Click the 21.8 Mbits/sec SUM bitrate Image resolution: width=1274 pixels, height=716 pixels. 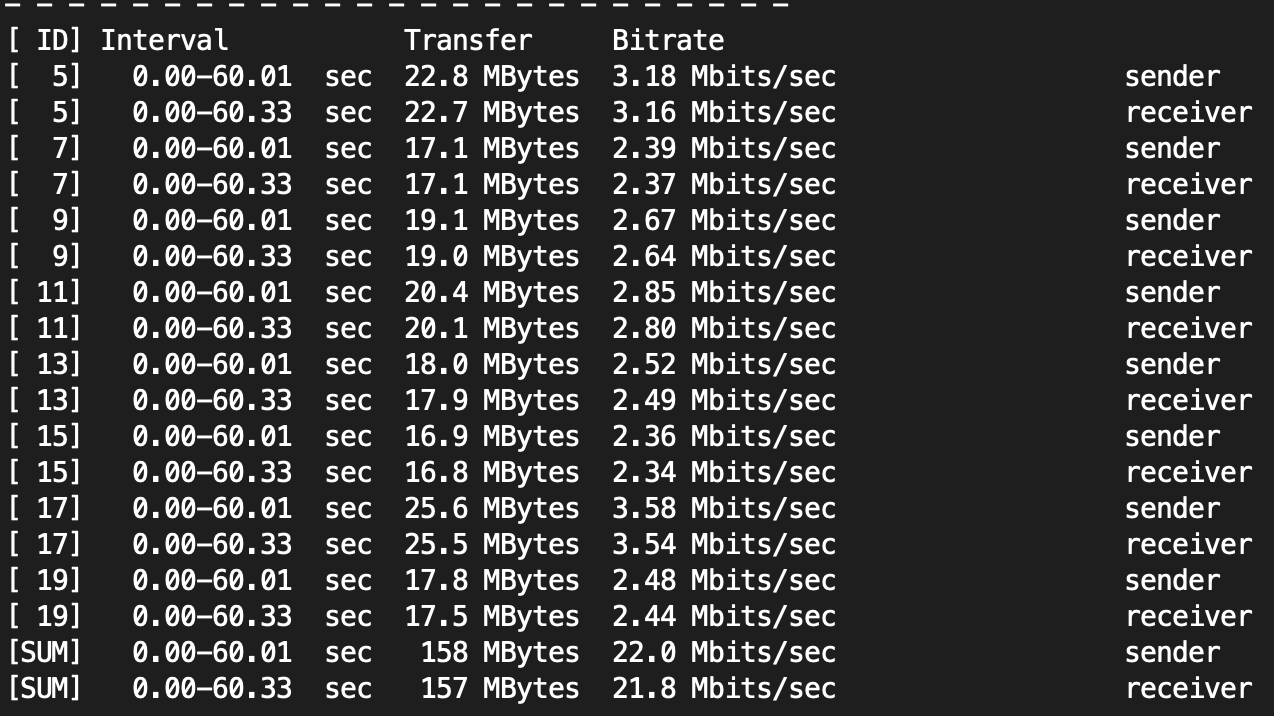(724, 689)
